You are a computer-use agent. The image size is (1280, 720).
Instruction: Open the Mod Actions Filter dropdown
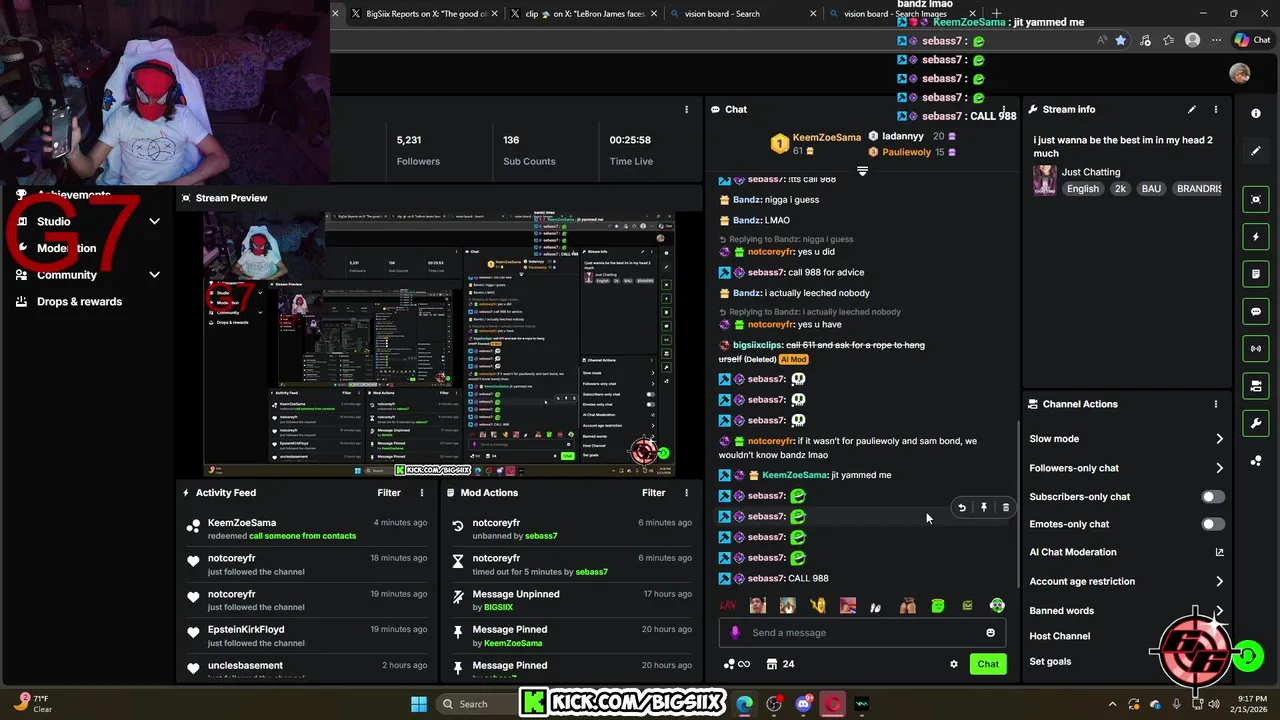(653, 493)
